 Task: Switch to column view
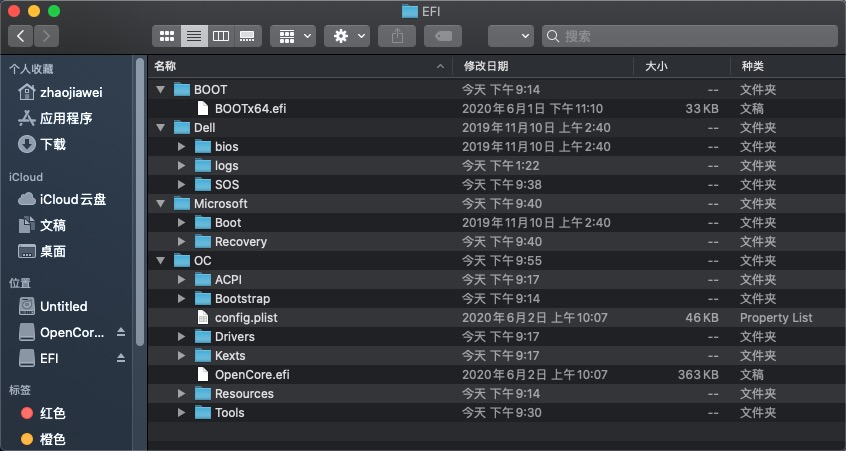pos(221,36)
